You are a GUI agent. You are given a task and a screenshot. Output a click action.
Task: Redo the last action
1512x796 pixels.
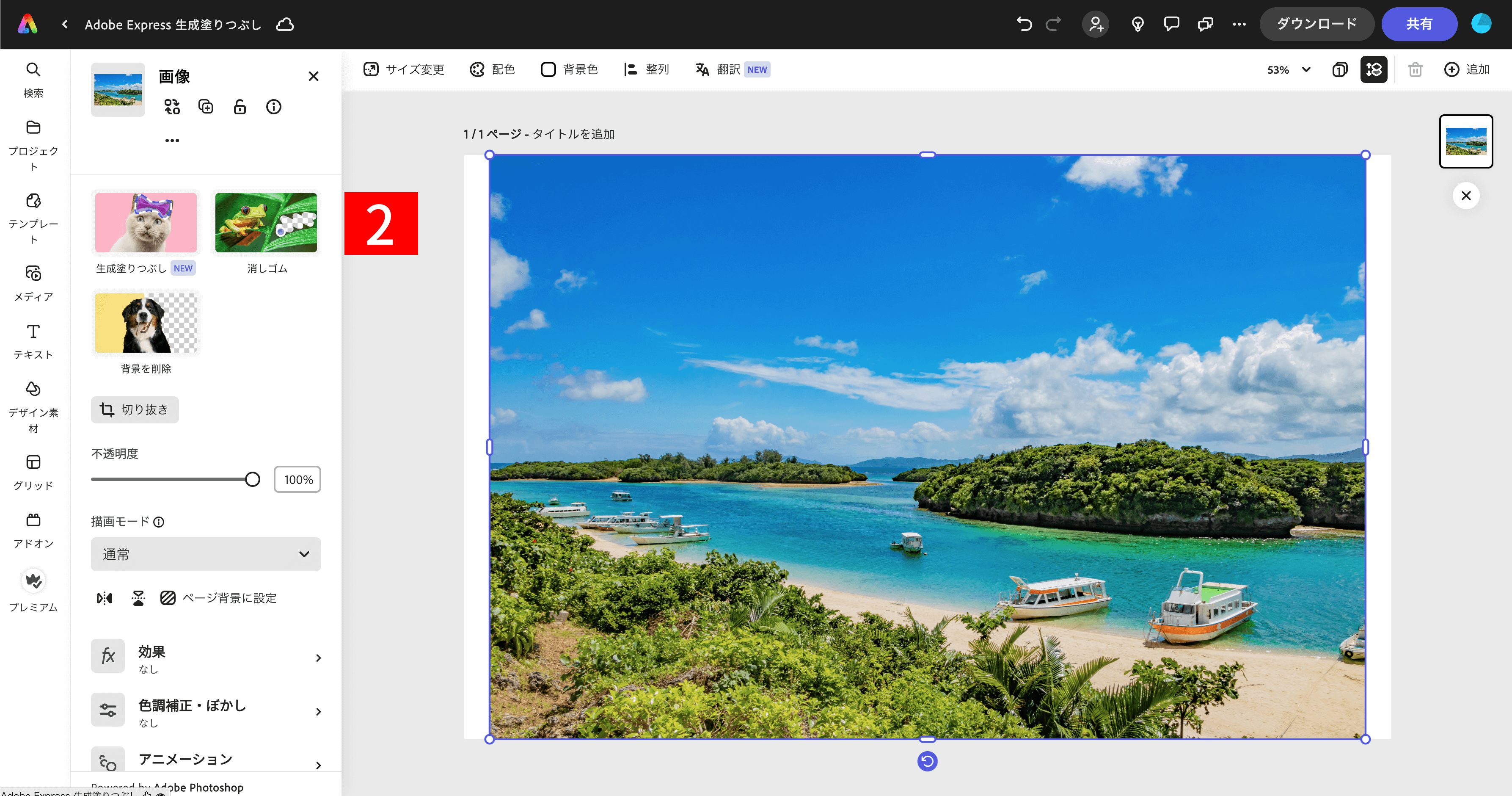[x=1054, y=24]
